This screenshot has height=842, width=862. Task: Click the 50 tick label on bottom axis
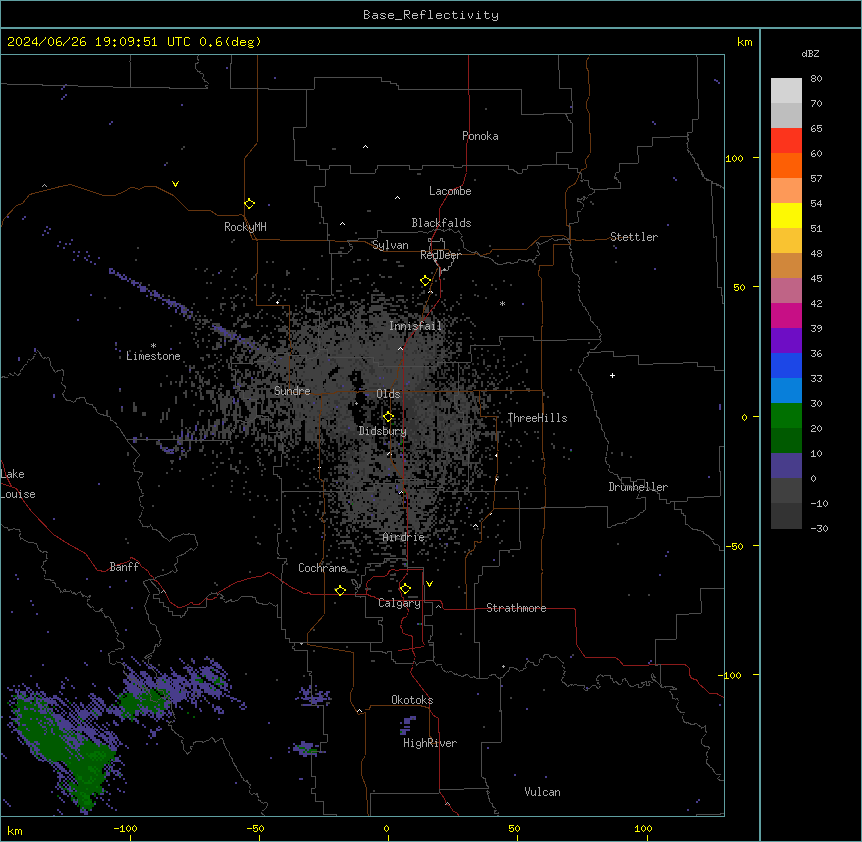click(x=514, y=828)
